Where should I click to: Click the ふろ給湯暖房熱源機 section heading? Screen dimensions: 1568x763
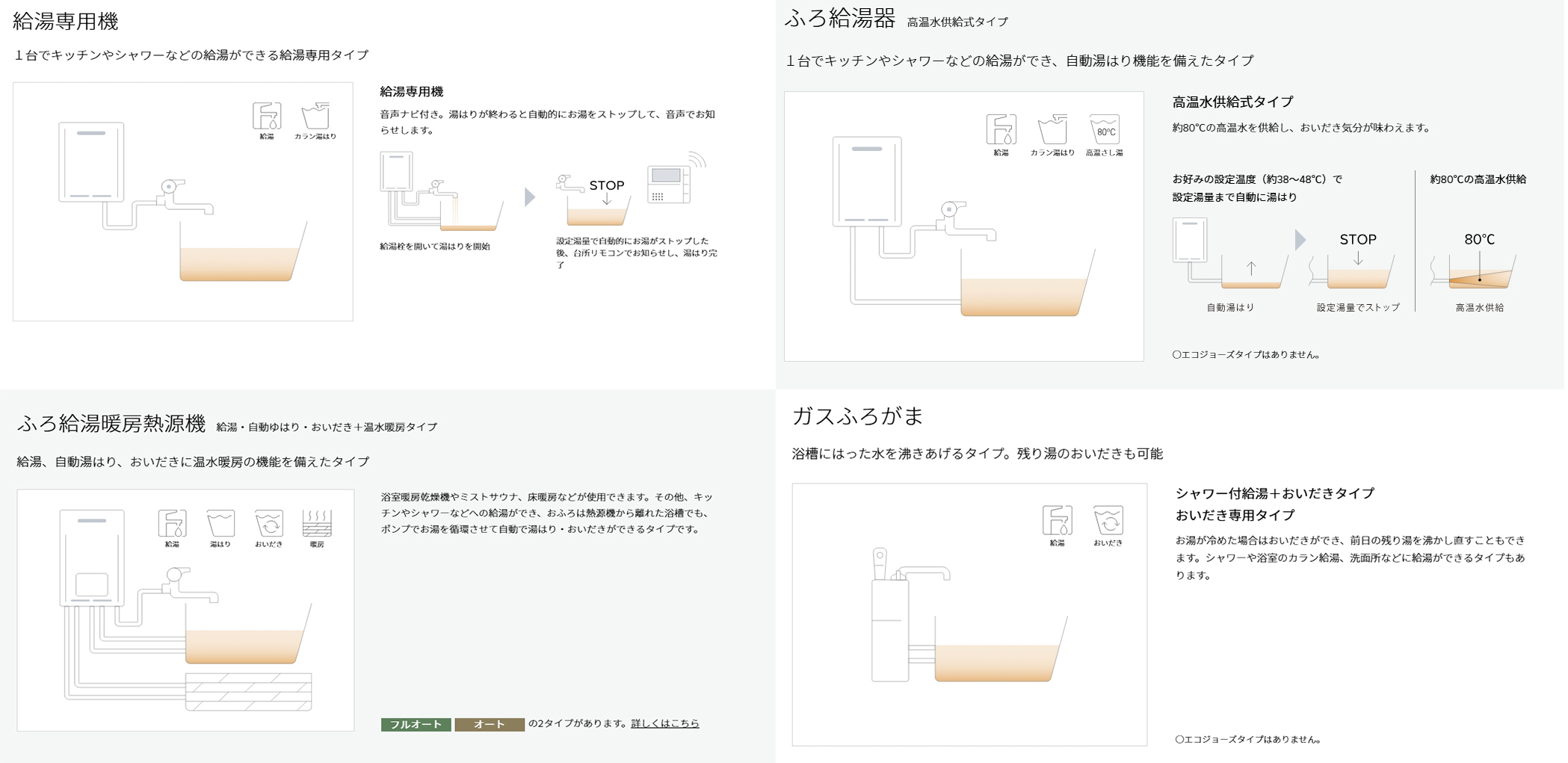click(x=111, y=424)
